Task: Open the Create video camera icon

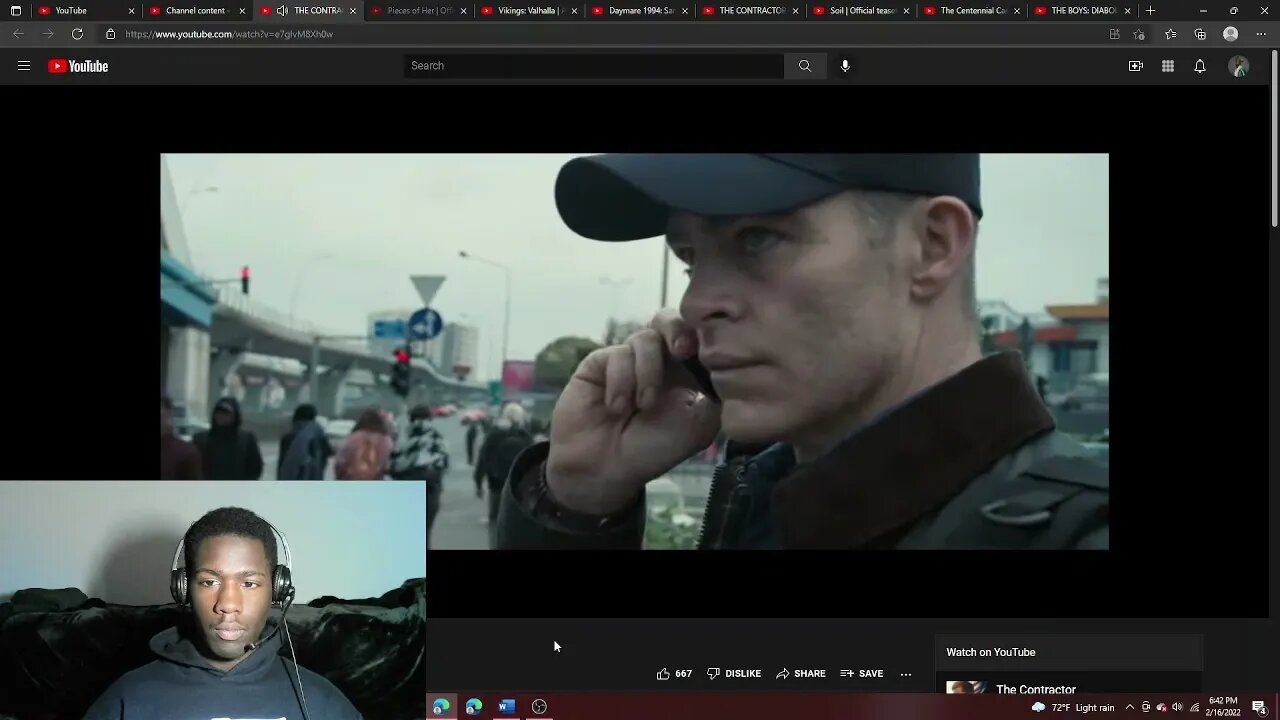Action: click(1135, 66)
